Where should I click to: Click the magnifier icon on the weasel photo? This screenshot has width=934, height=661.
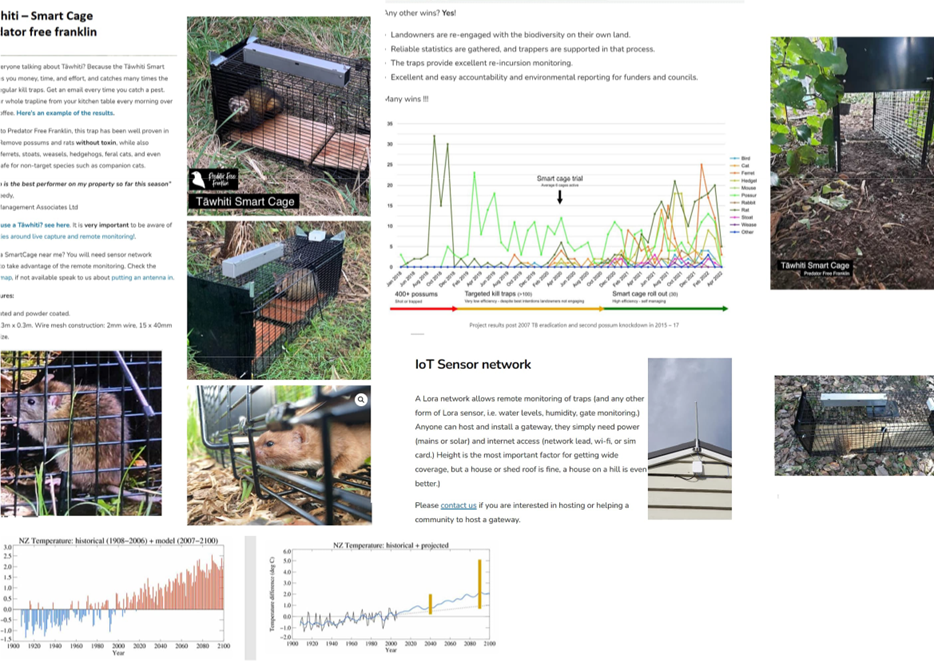pyautogui.click(x=361, y=400)
